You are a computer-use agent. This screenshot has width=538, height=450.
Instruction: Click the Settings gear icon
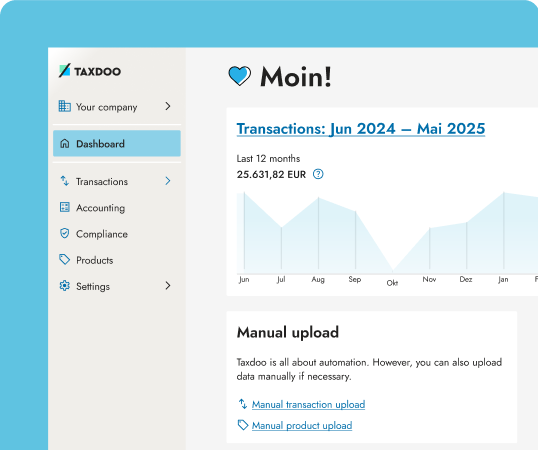click(x=65, y=286)
